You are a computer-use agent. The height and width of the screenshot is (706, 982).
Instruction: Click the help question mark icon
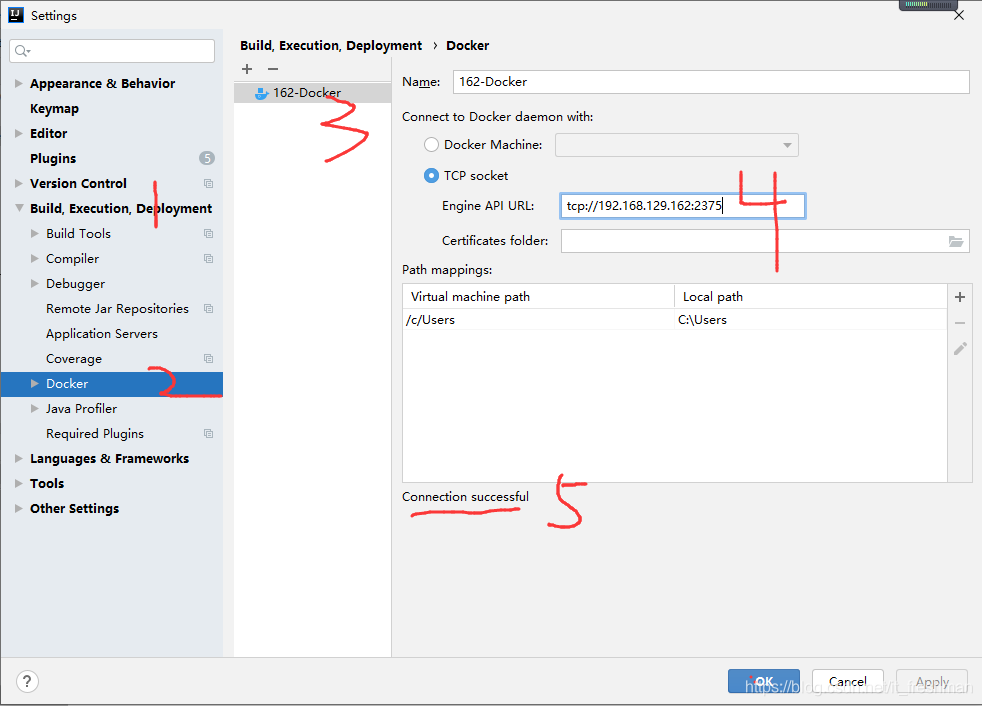pyautogui.click(x=25, y=681)
